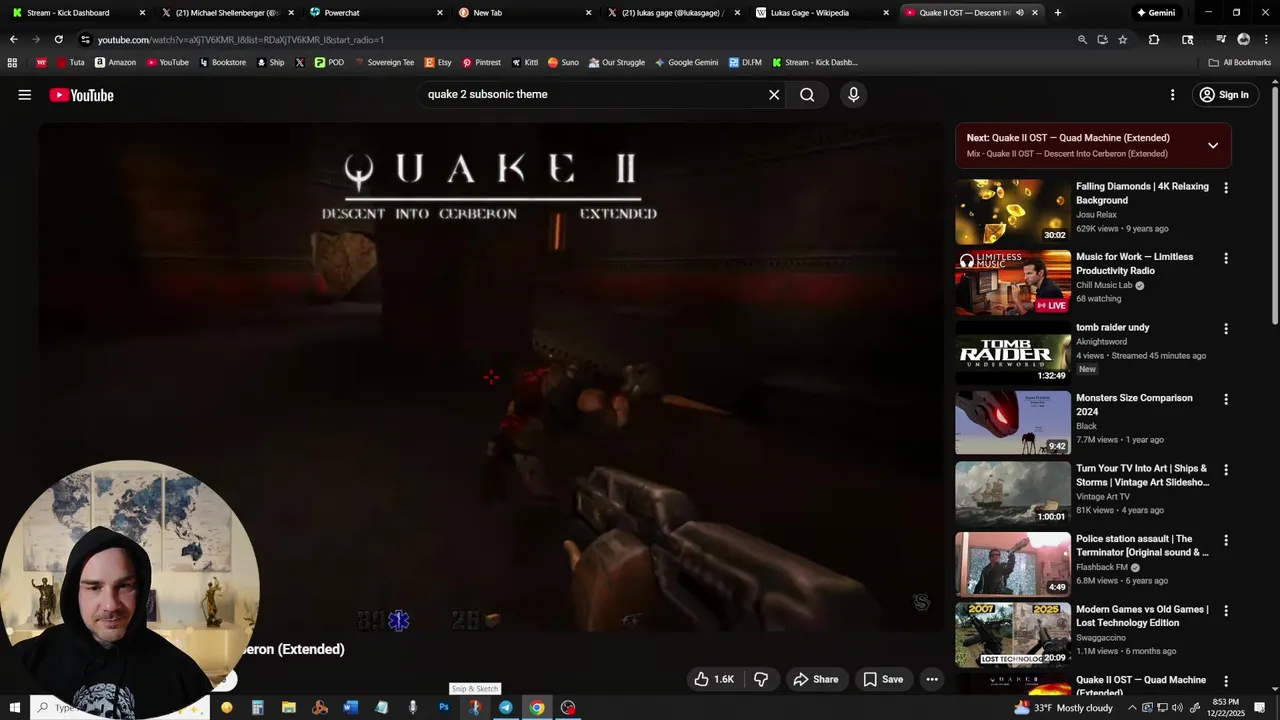This screenshot has width=1280, height=720.
Task: Open Monsters Size Comparison 2024 thumbnail
Action: (1012, 424)
